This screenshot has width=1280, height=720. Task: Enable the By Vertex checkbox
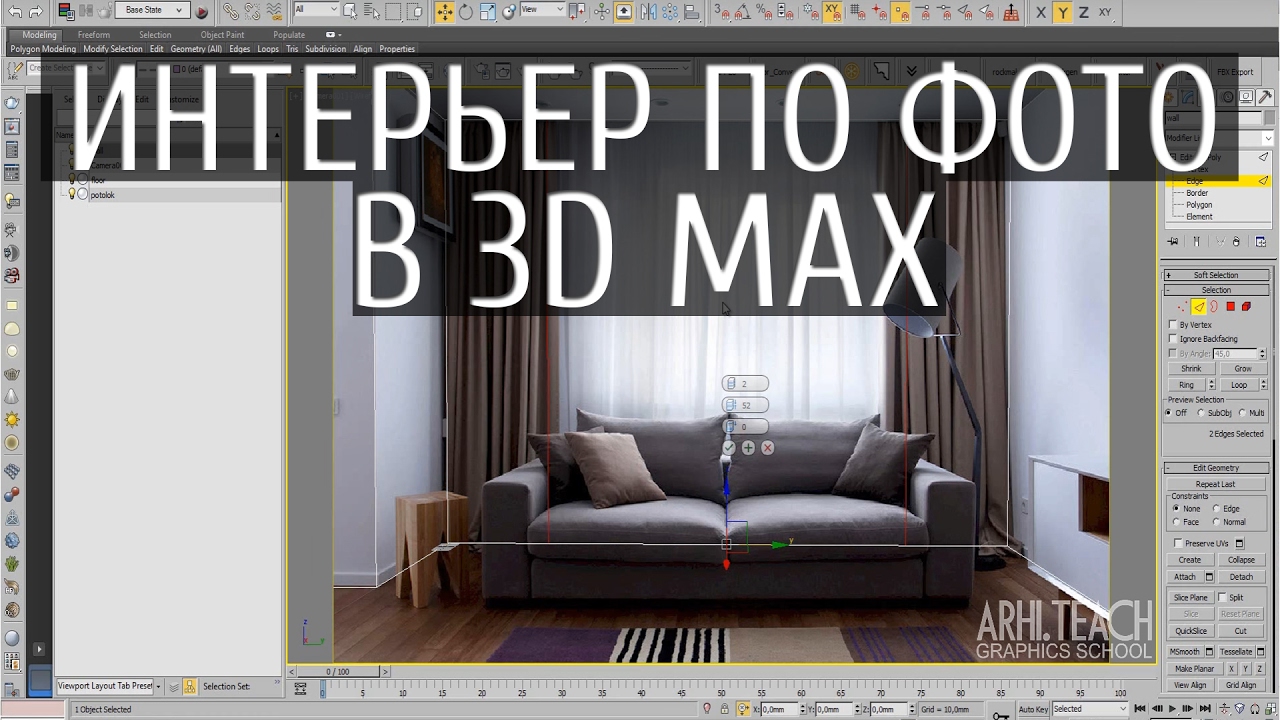pyautogui.click(x=1173, y=325)
